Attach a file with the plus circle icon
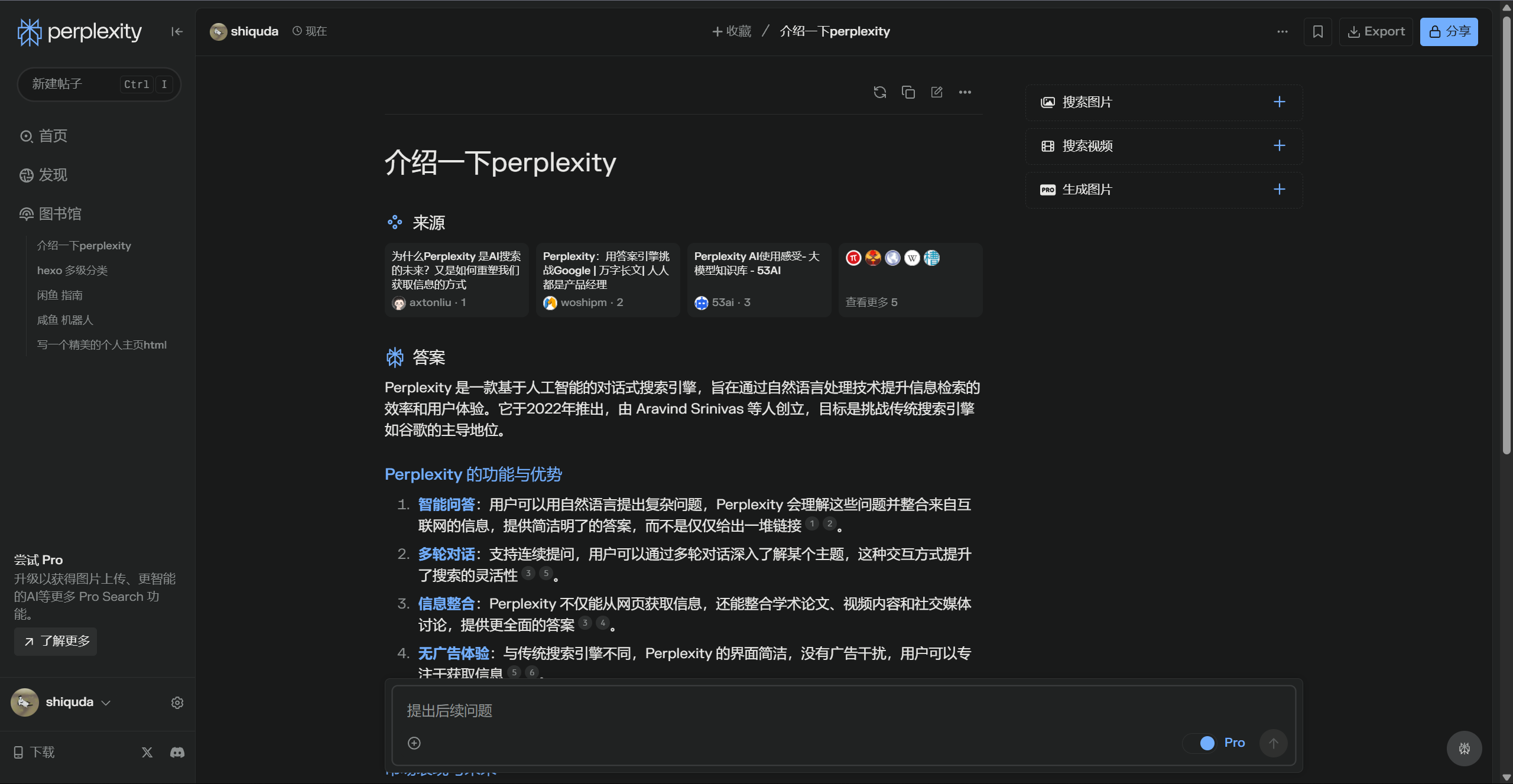Screen dimensions: 1513x784 [414, 743]
